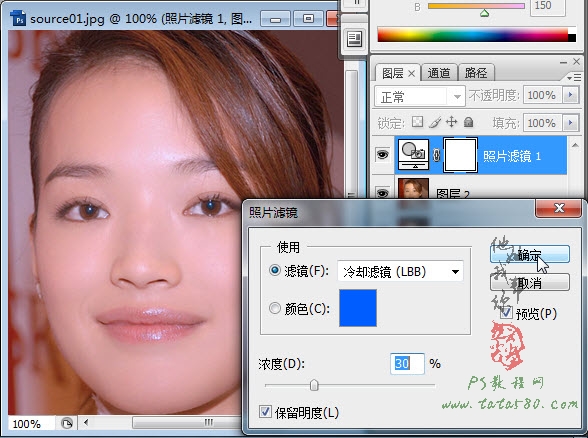Screen dimensions: 588x438
Task: Click the zoom level 100% field
Action: (31, 424)
